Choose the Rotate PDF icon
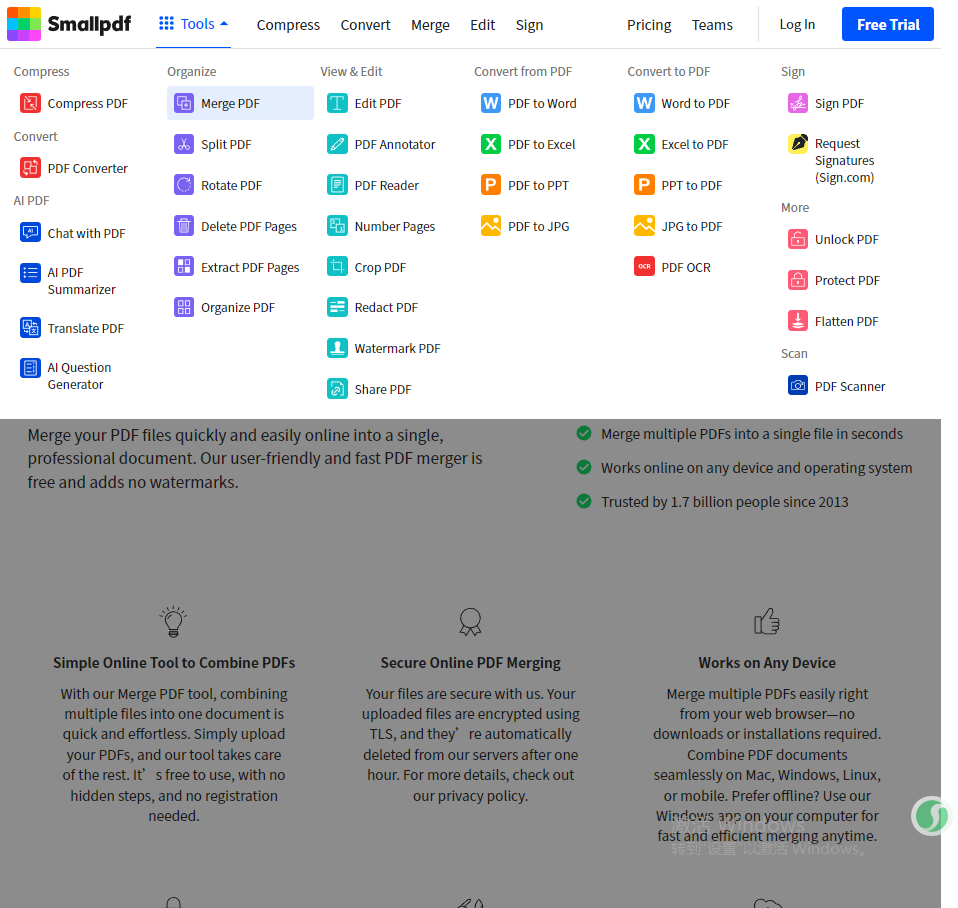Viewport: 958px width, 908px height. pyautogui.click(x=183, y=185)
